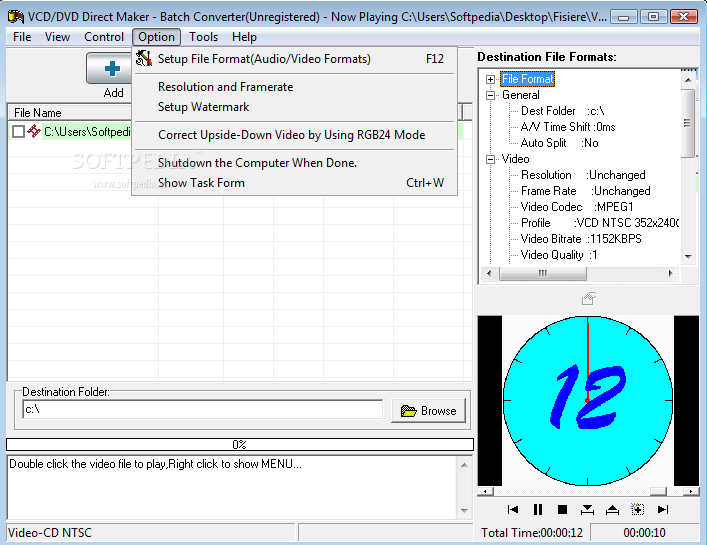Select Correct Upside-Down Video by Using RGB24 Mode
The height and width of the screenshot is (545, 707).
295,135
